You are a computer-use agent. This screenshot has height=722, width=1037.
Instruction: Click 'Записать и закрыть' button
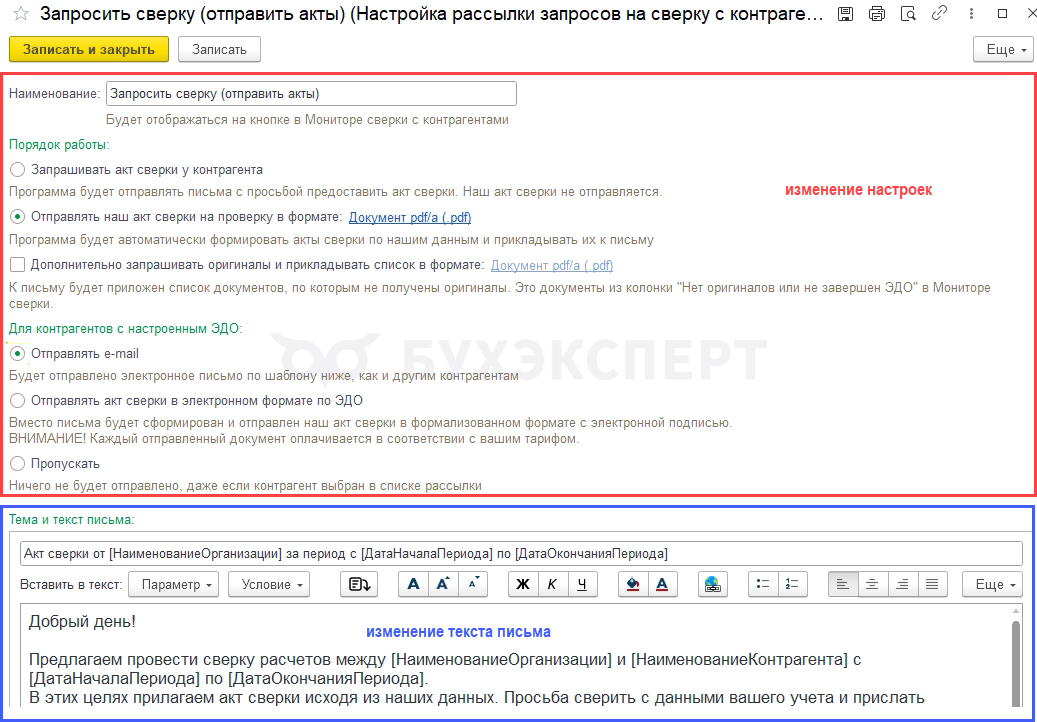click(89, 50)
